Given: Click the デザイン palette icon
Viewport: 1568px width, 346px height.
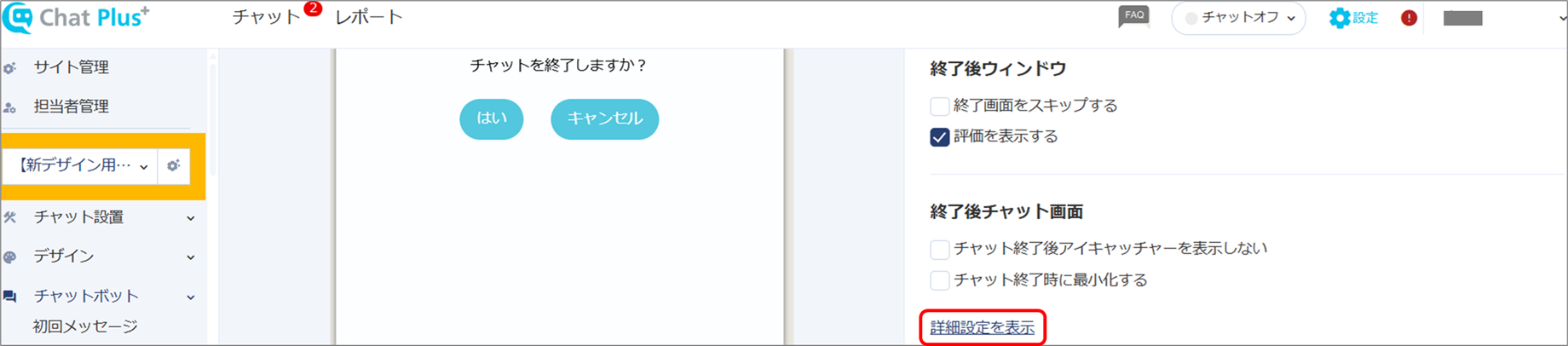Looking at the screenshot, I should 10,257.
